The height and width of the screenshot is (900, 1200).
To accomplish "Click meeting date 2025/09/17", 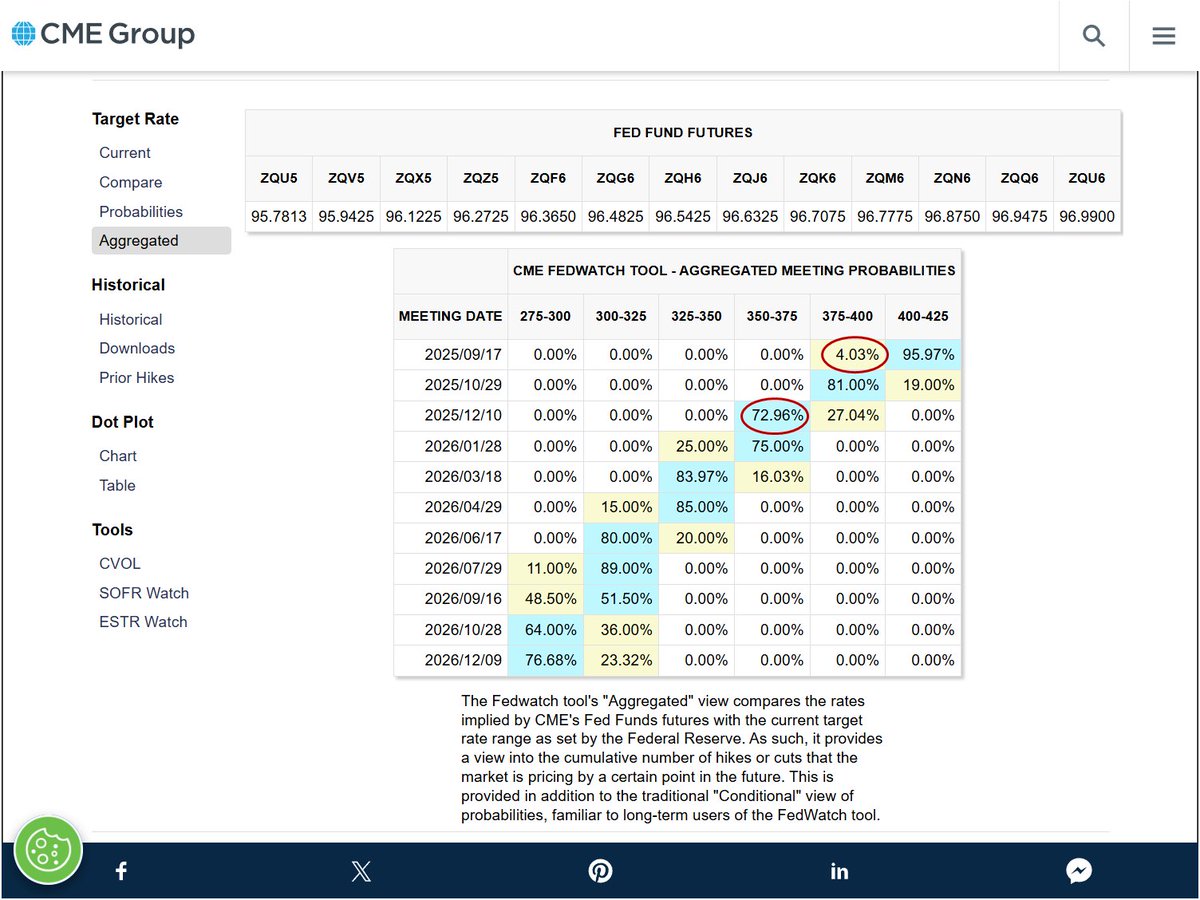I will pos(451,354).
